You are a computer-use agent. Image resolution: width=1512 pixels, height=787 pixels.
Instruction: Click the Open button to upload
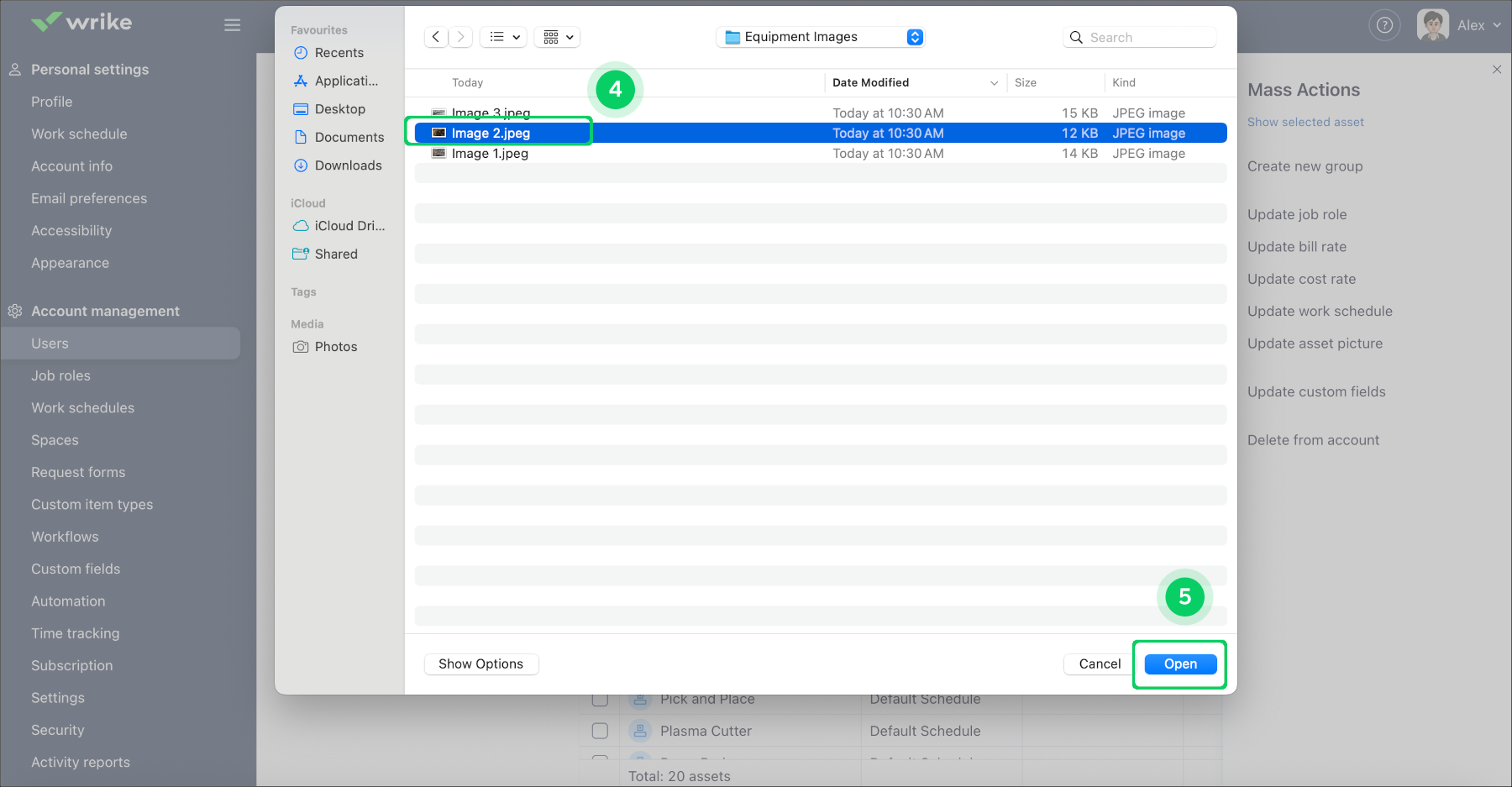[1179, 664]
